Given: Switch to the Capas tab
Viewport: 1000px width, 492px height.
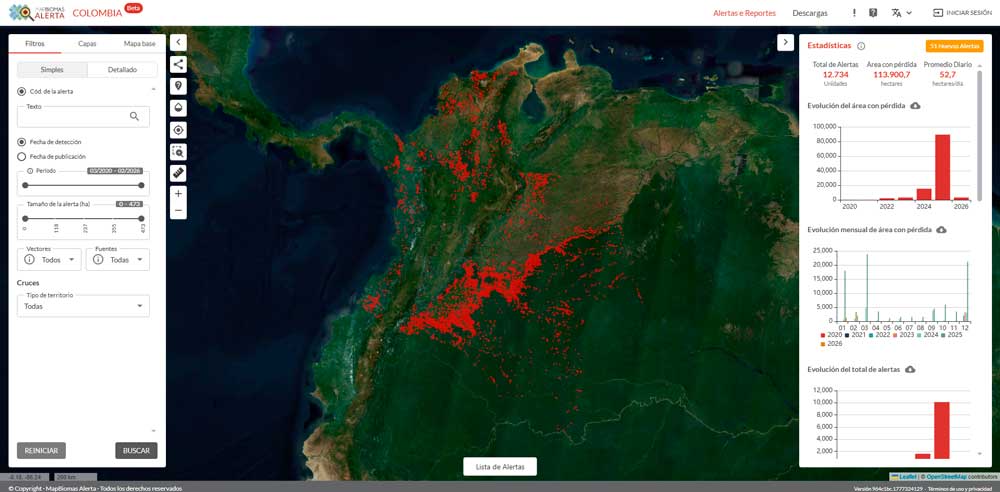Looking at the screenshot, I should click(87, 44).
